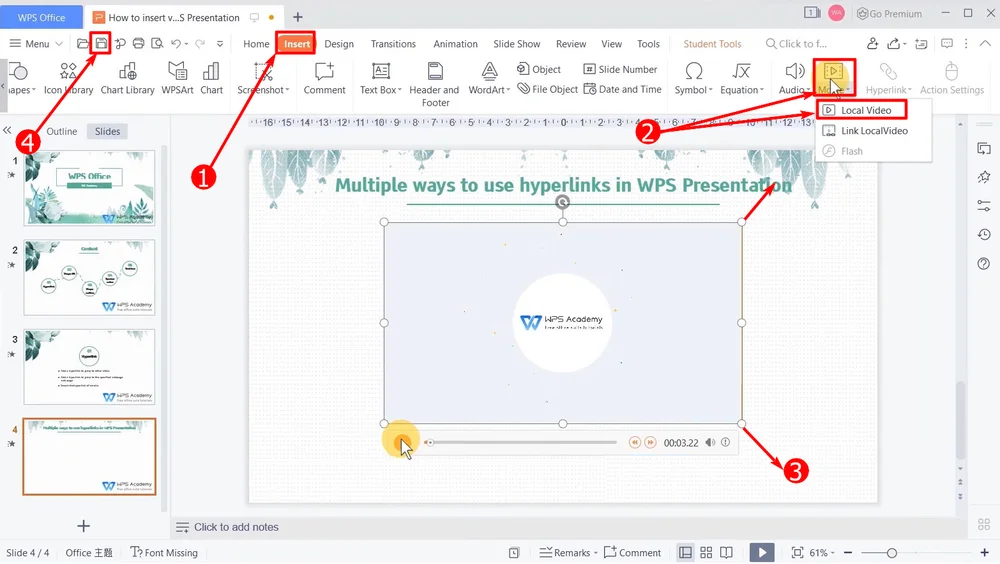Viewport: 1000px width, 564px height.
Task: Insert a Text Box from ribbon
Action: (379, 78)
